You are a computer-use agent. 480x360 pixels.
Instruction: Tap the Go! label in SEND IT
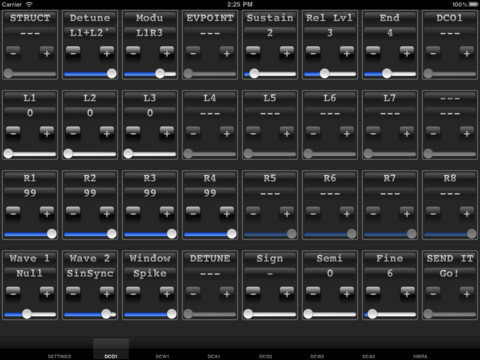[x=449, y=273]
